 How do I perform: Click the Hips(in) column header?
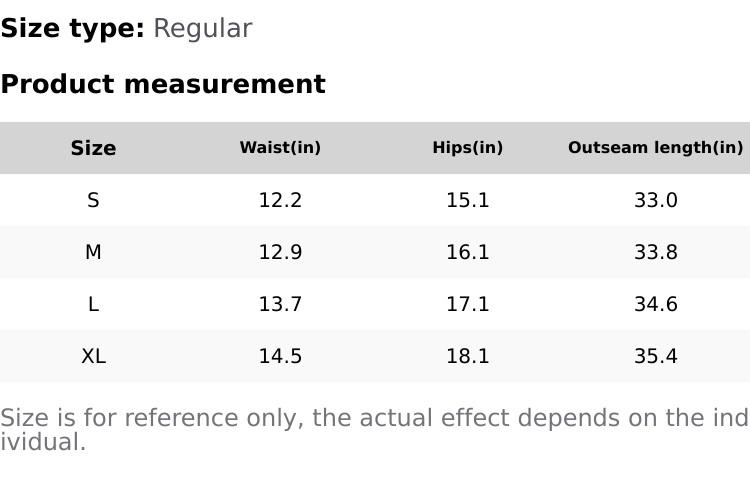tap(467, 148)
